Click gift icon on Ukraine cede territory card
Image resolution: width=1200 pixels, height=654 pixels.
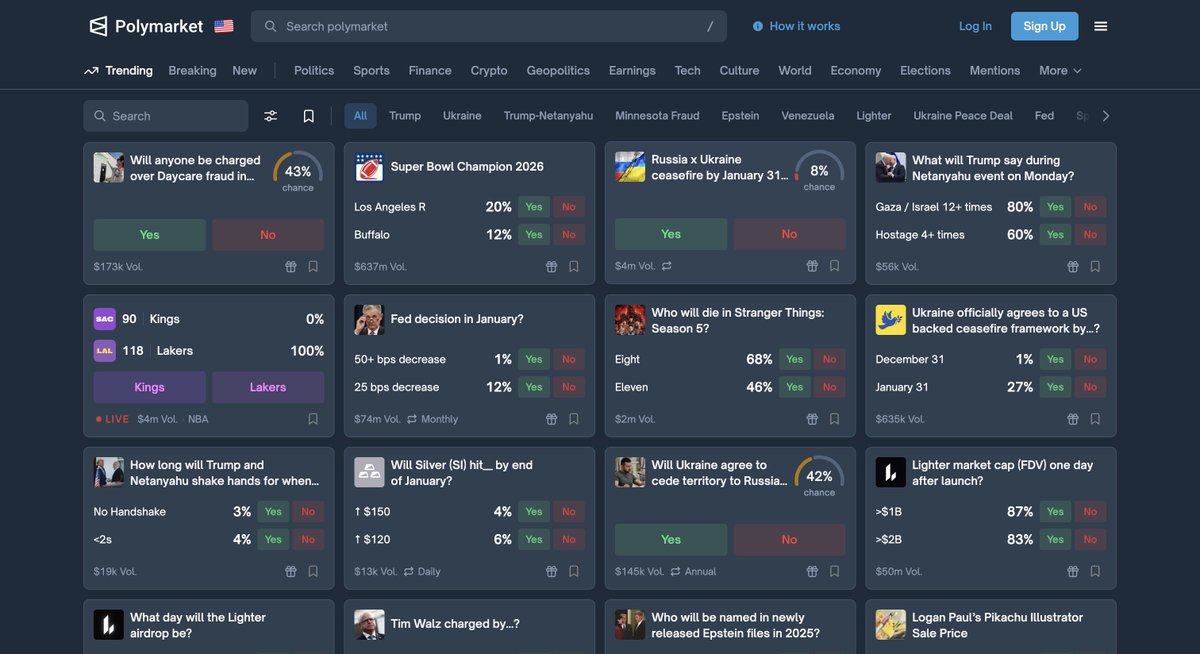pyautogui.click(x=813, y=572)
